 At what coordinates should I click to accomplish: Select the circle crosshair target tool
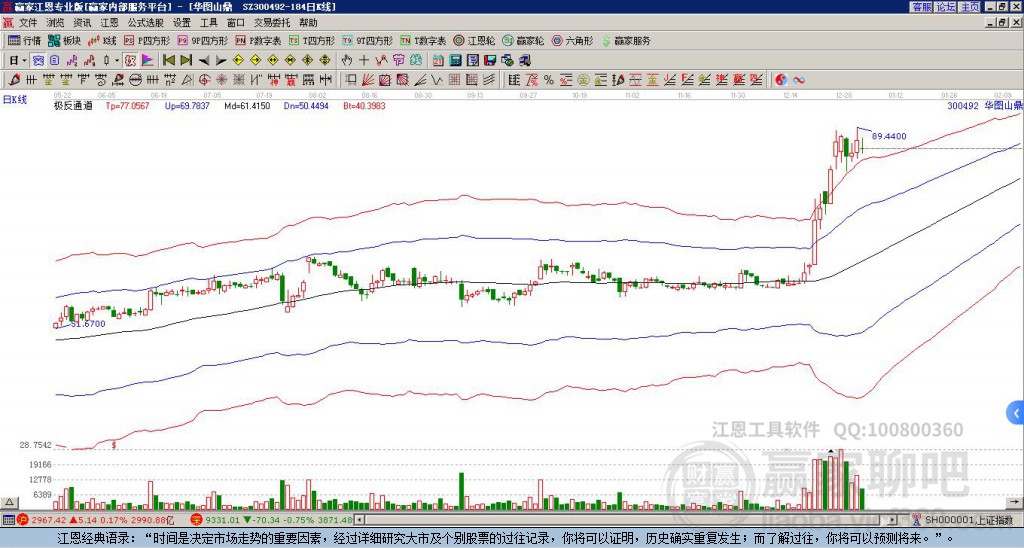pyautogui.click(x=204, y=80)
